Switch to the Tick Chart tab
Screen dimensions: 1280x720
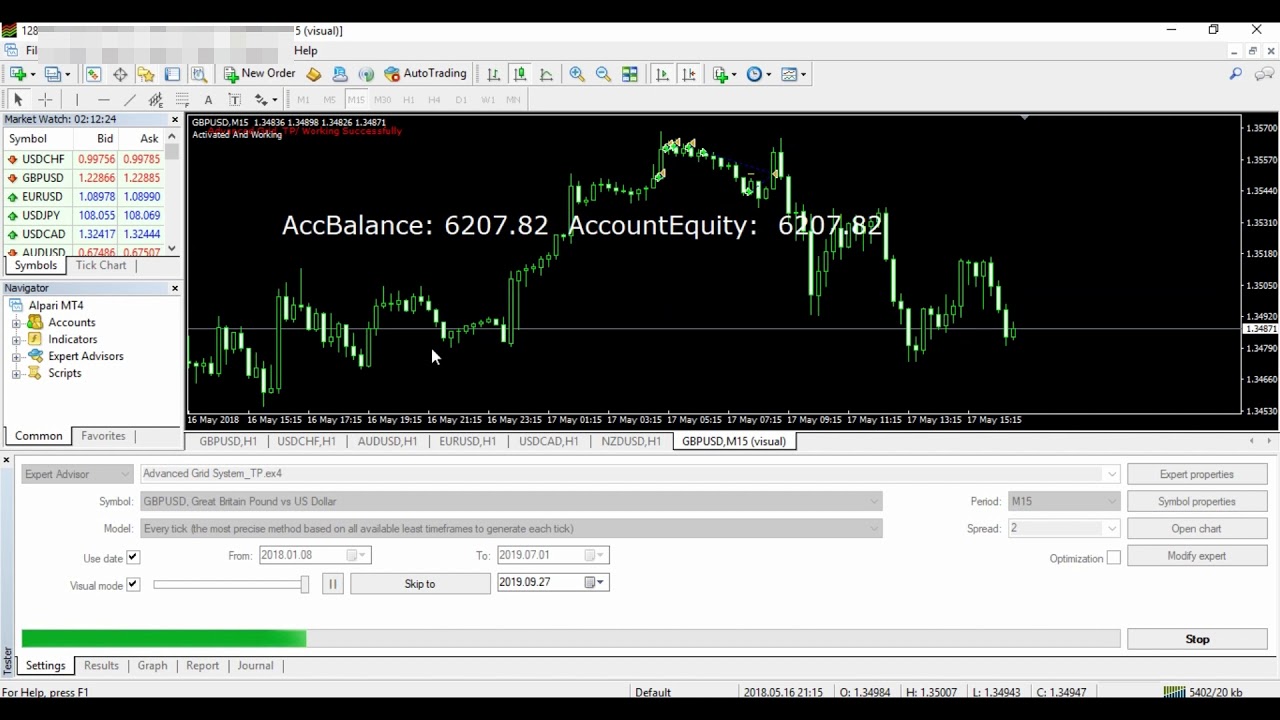point(101,265)
